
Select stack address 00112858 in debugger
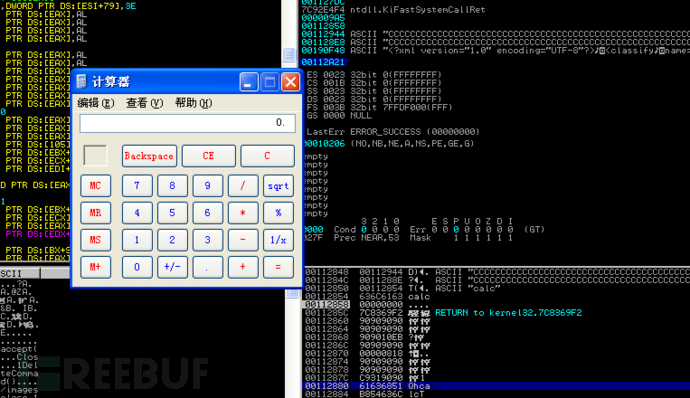(x=327, y=304)
